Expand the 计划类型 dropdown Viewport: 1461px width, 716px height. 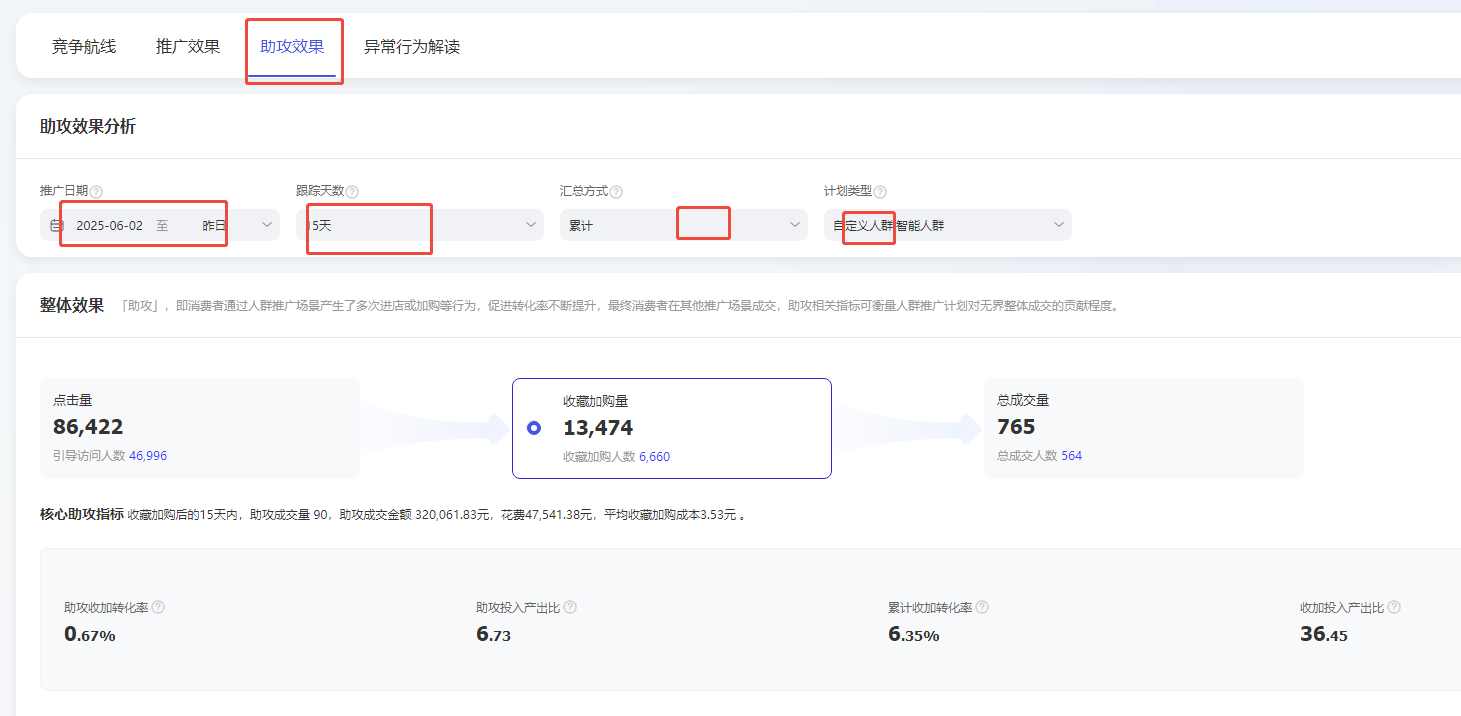[x=1059, y=225]
